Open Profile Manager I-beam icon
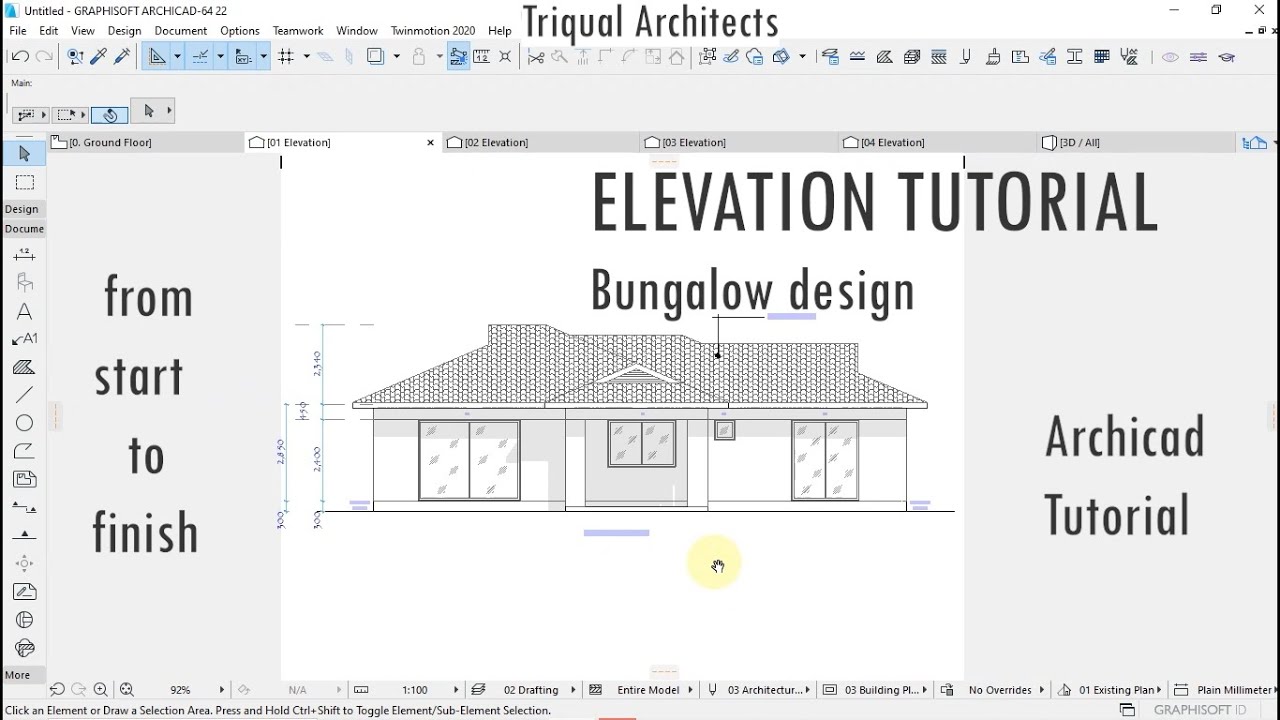Image resolution: width=1280 pixels, height=720 pixels. coord(1074,57)
